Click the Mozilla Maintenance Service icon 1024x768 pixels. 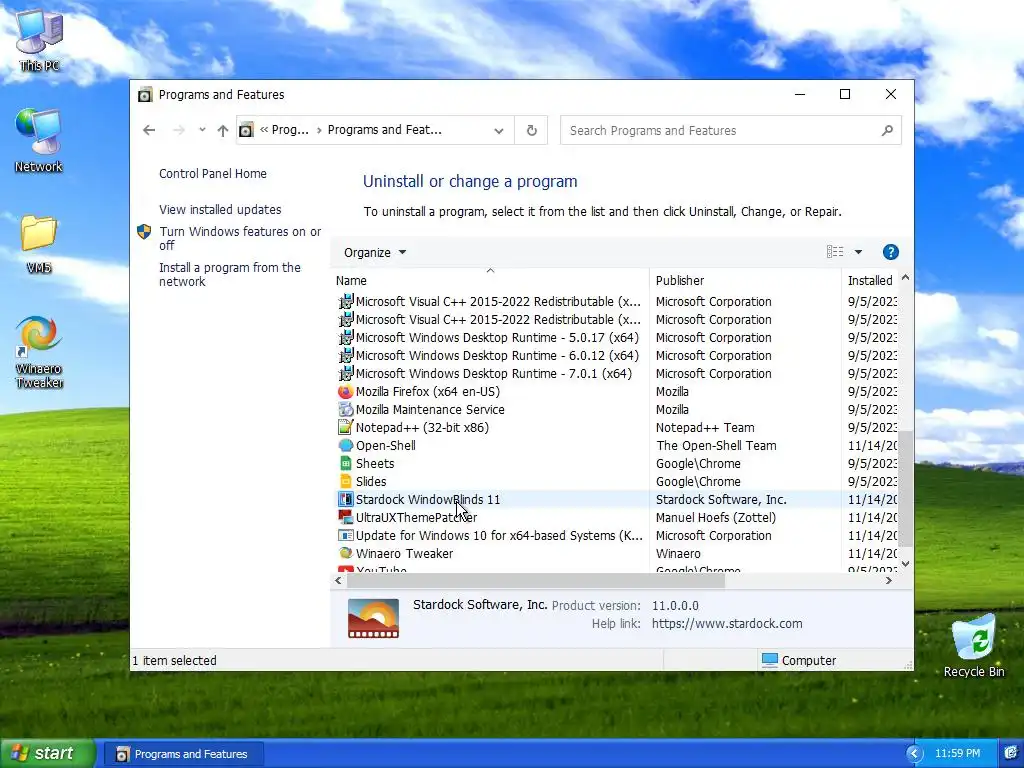(x=345, y=409)
